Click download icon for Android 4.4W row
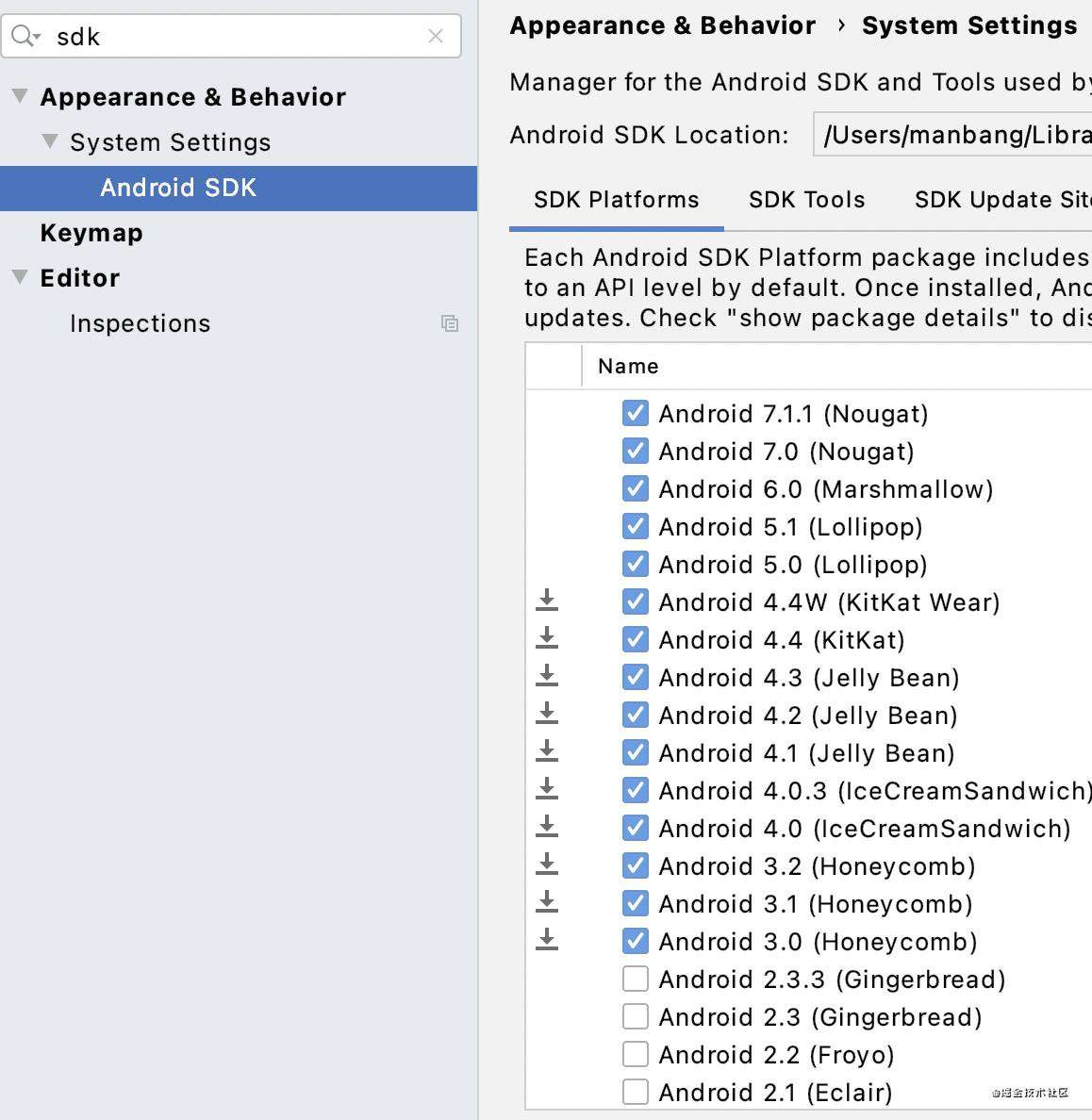This screenshot has height=1120, width=1092. [x=547, y=601]
